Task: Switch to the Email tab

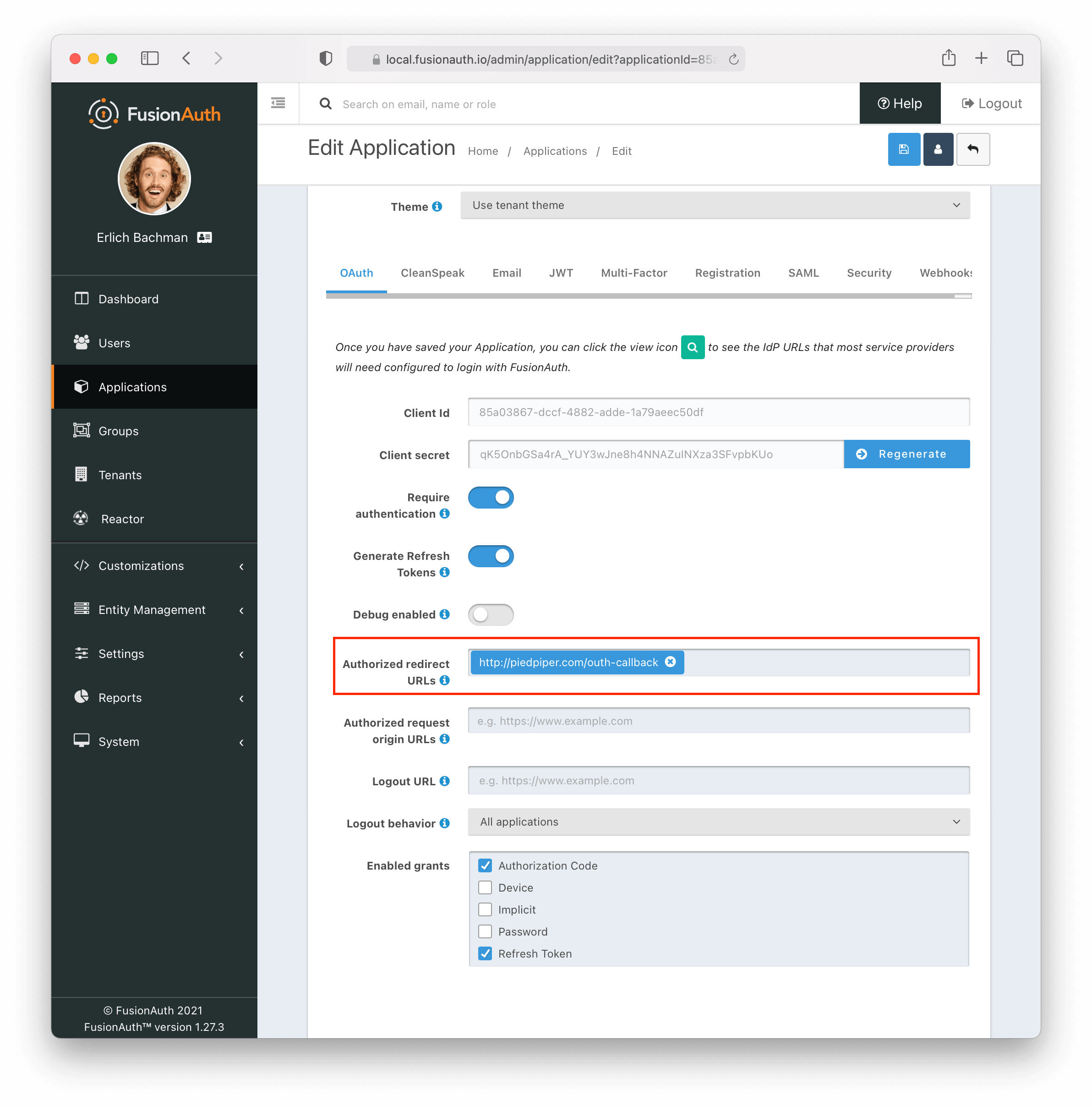Action: (x=507, y=273)
